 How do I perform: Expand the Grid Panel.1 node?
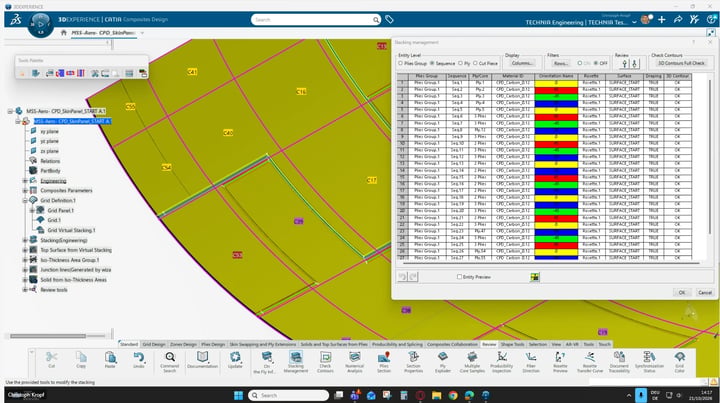tap(32, 210)
